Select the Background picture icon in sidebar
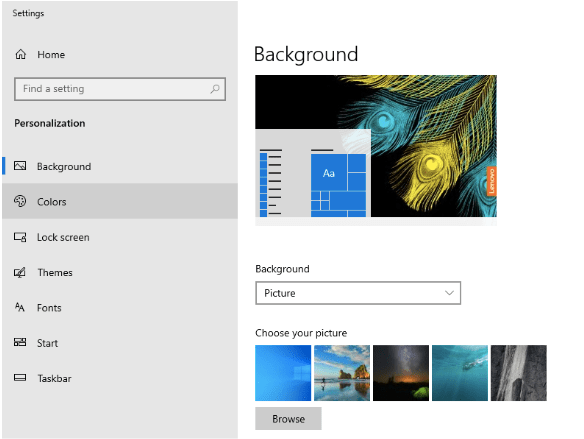Image resolution: width=584 pixels, height=439 pixels. tap(20, 166)
